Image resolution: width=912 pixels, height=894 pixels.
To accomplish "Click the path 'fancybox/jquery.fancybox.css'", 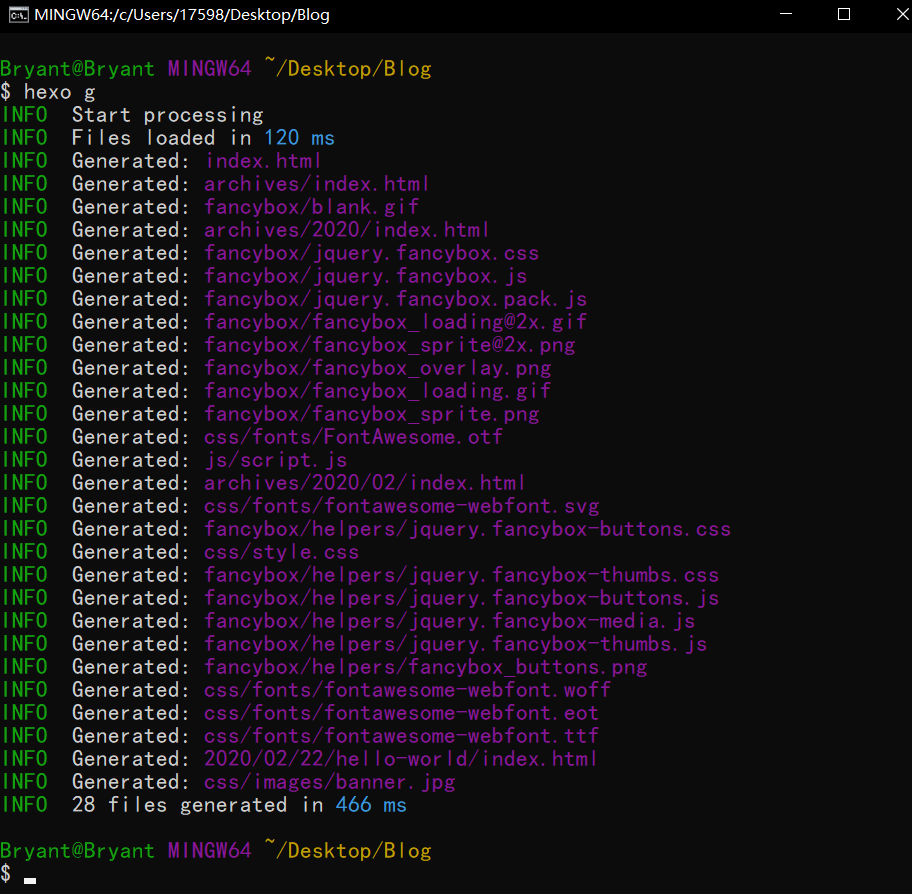I will pos(371,253).
